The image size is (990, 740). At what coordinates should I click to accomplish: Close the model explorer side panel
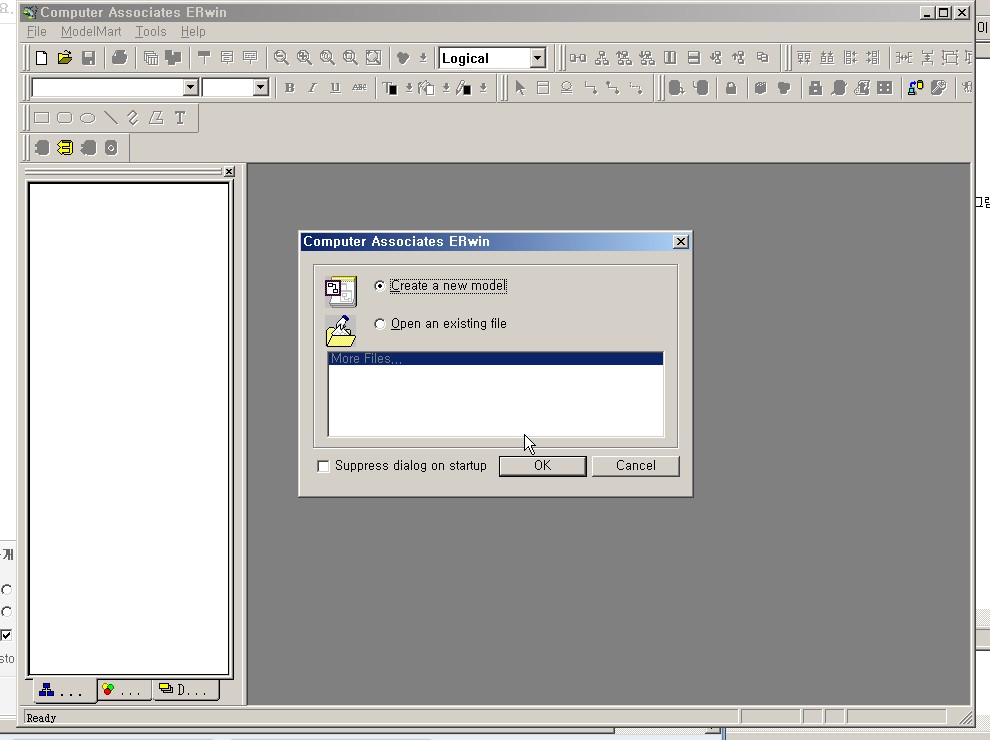pos(229,172)
